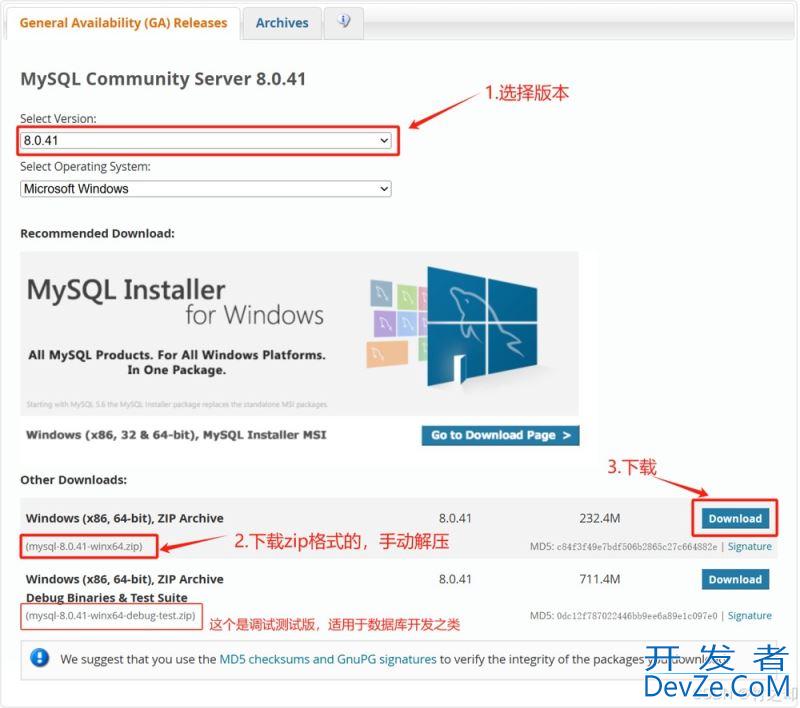Open Signature link for the debug-test zip
Image resolution: width=800 pixels, height=708 pixels.
(x=749, y=616)
